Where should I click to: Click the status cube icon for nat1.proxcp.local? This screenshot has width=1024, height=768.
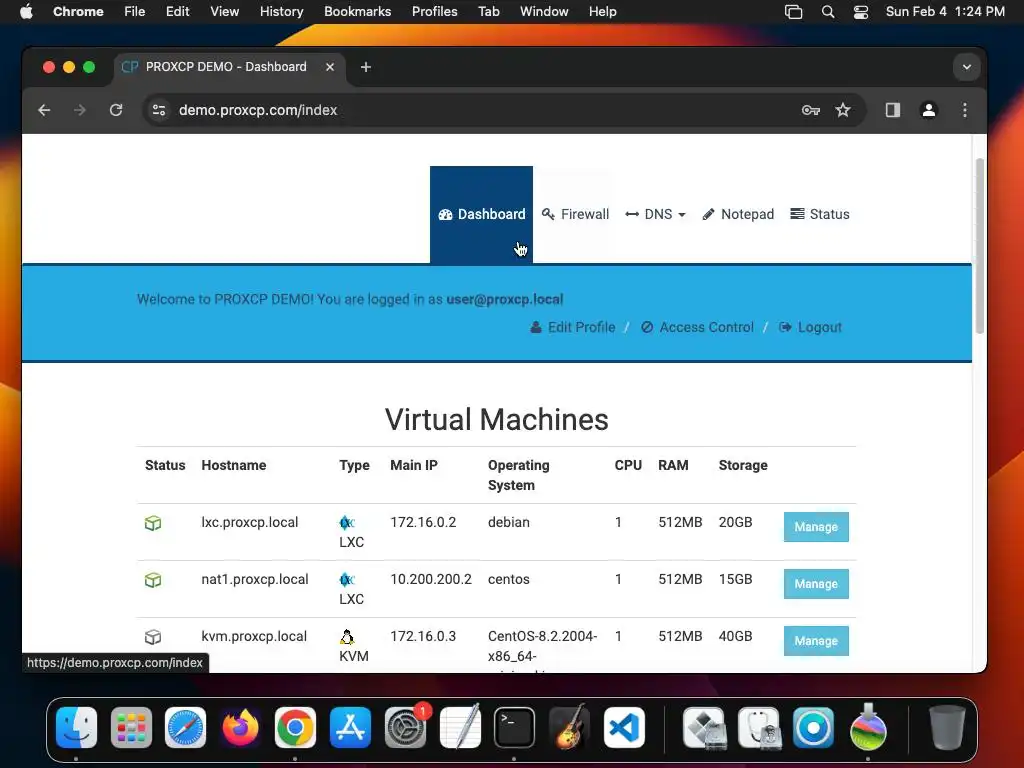[153, 580]
